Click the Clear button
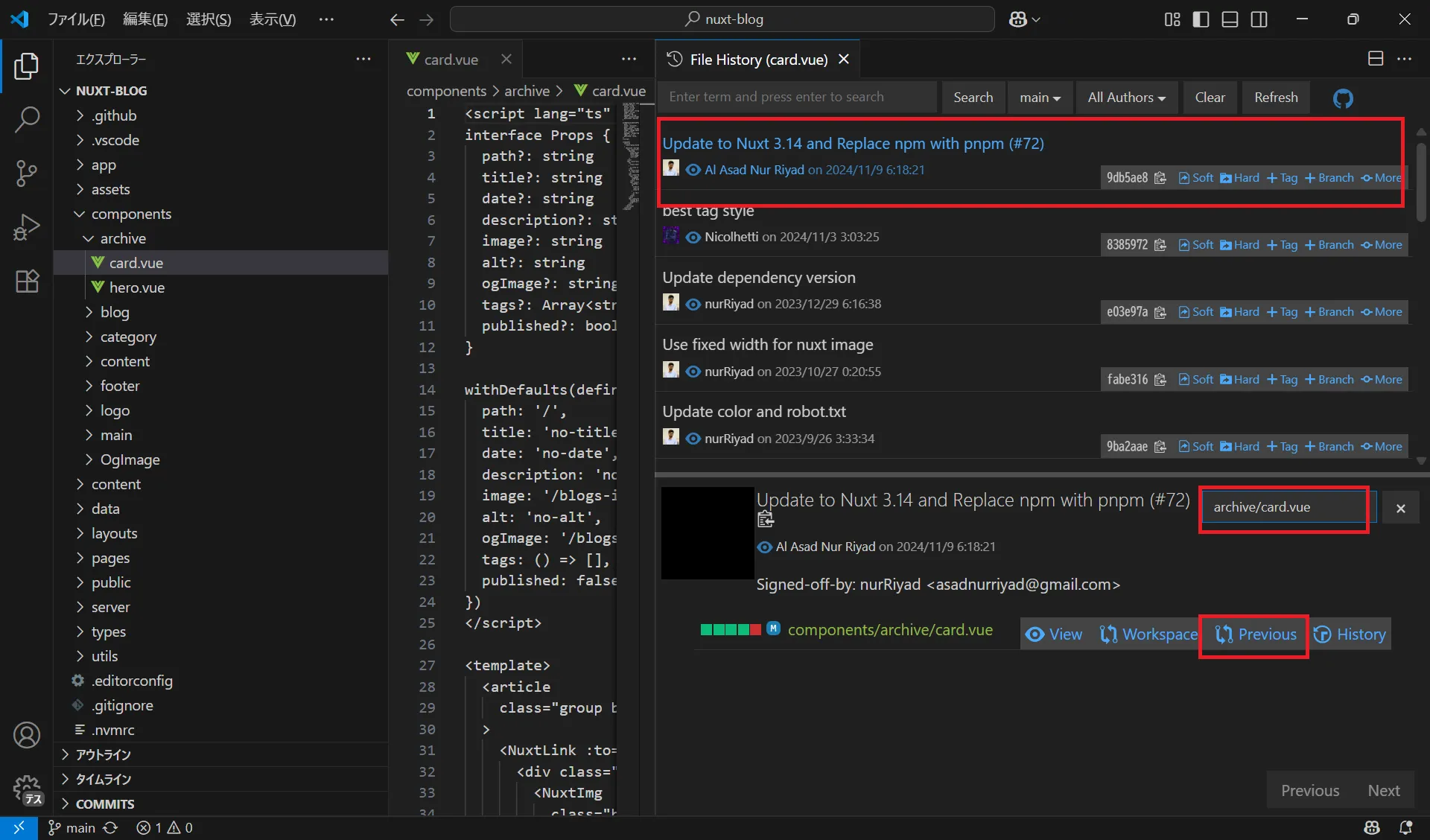1430x840 pixels. pos(1210,98)
